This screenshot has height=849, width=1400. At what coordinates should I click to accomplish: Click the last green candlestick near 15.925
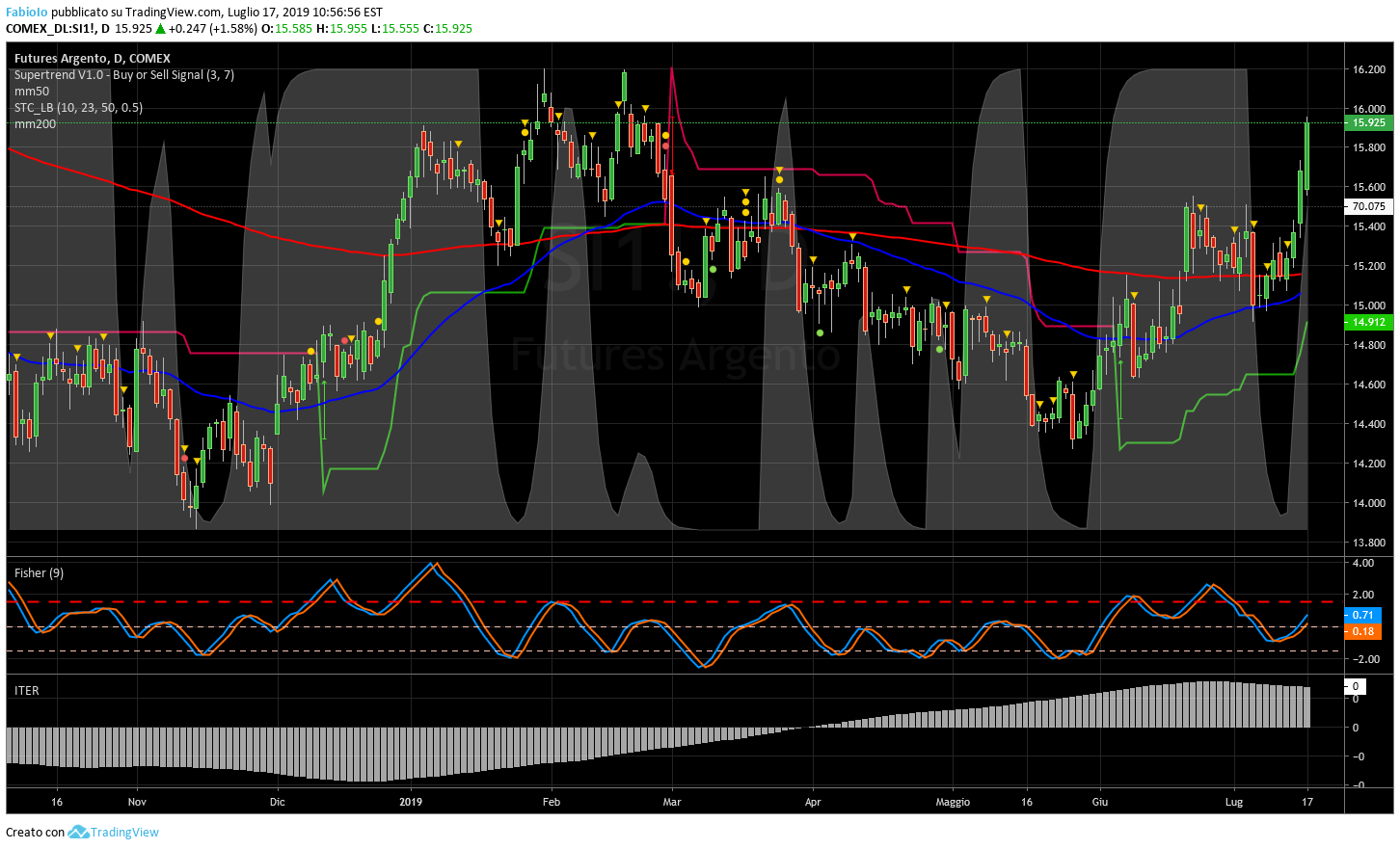(x=1306, y=154)
